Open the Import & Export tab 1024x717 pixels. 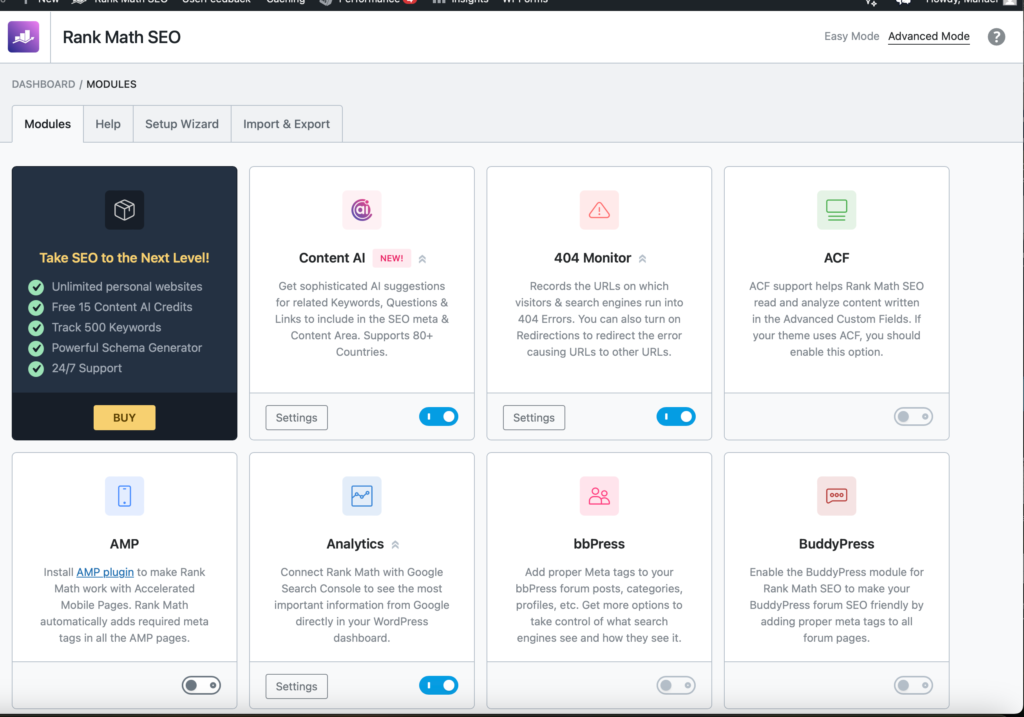(x=286, y=123)
